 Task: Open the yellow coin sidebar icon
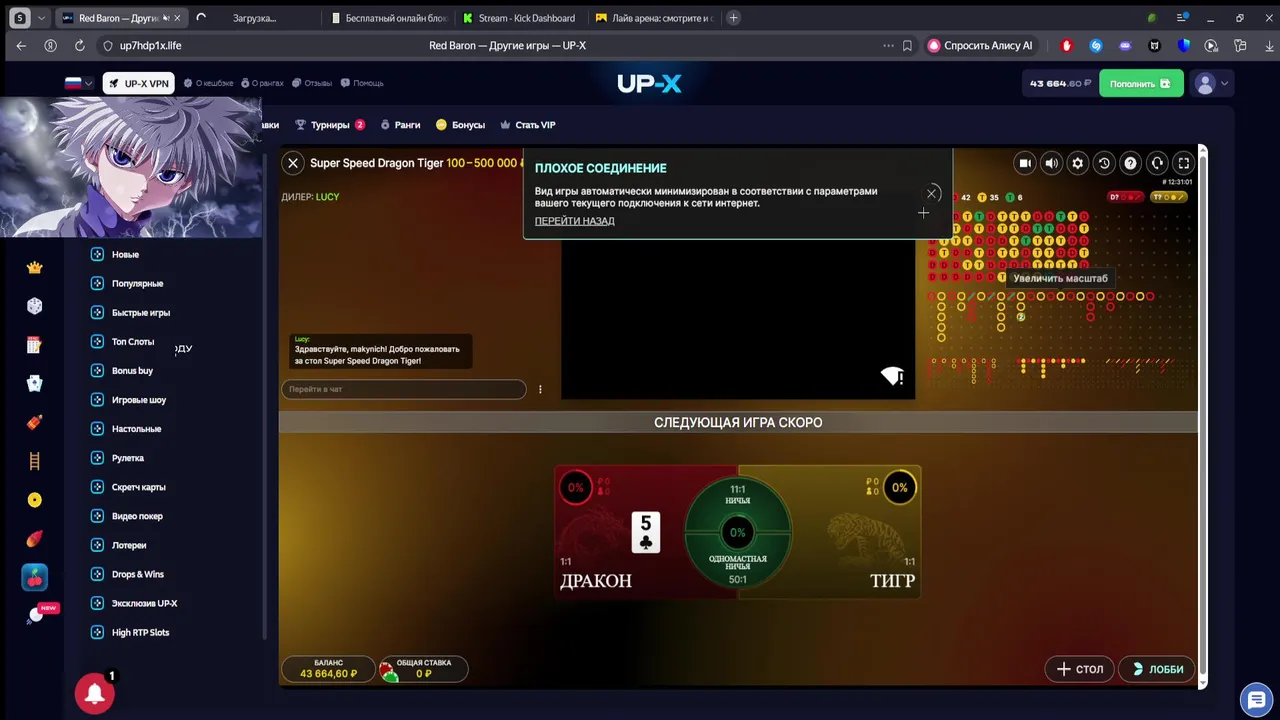[35, 500]
